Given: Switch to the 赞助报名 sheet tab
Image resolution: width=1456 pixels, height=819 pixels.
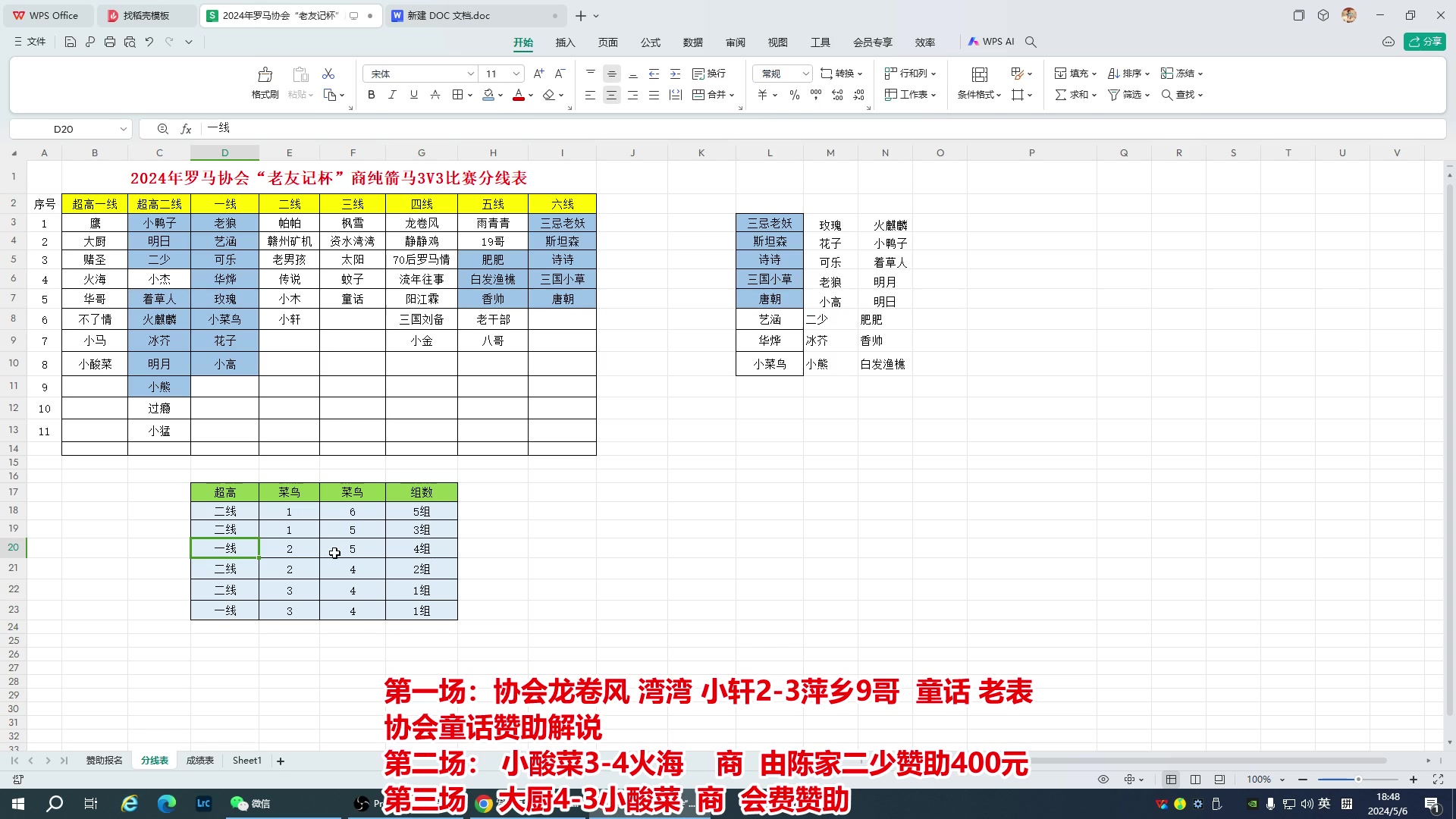Looking at the screenshot, I should [104, 761].
